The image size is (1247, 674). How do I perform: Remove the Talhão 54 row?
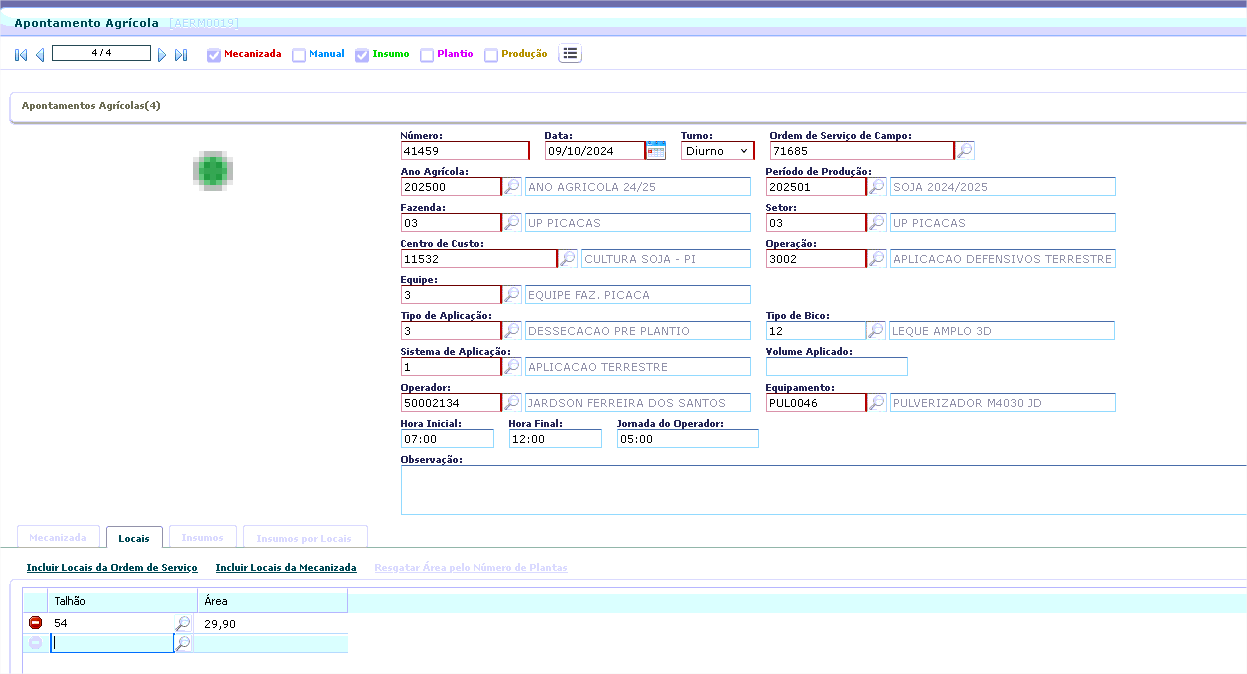coord(36,623)
